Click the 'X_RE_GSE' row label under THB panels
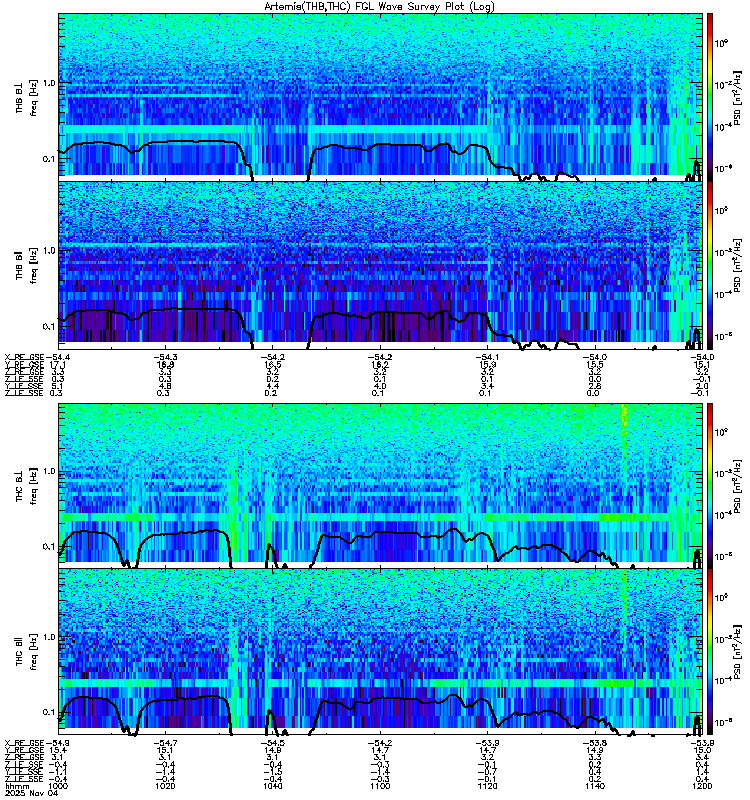The image size is (750, 800). pyautogui.click(x=25, y=357)
